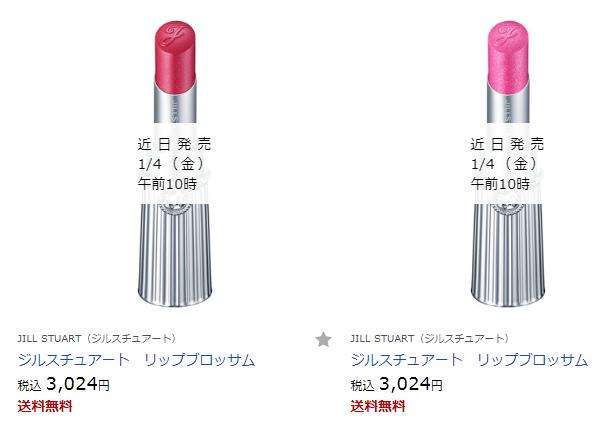
Task: Click left 午前10時 release time text
Action: pyautogui.click(x=168, y=183)
